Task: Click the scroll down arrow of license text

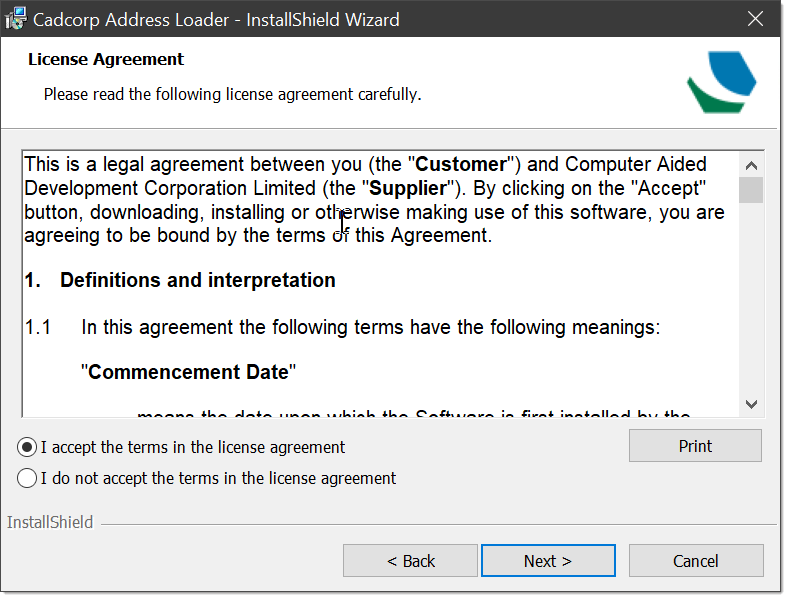Action: [751, 404]
